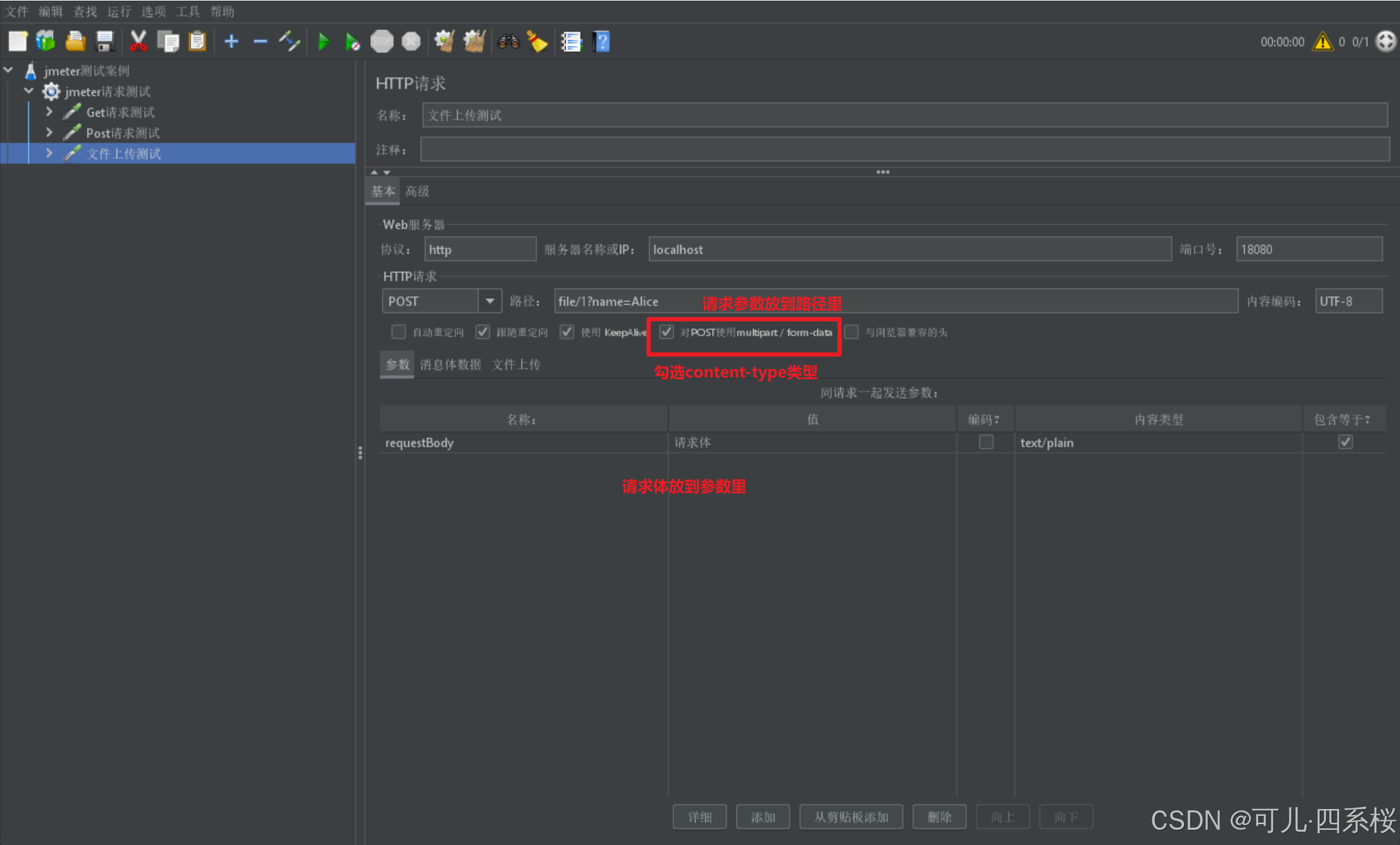This screenshot has width=1400, height=845.
Task: Switch to the 文件上传 tab
Action: tap(516, 365)
